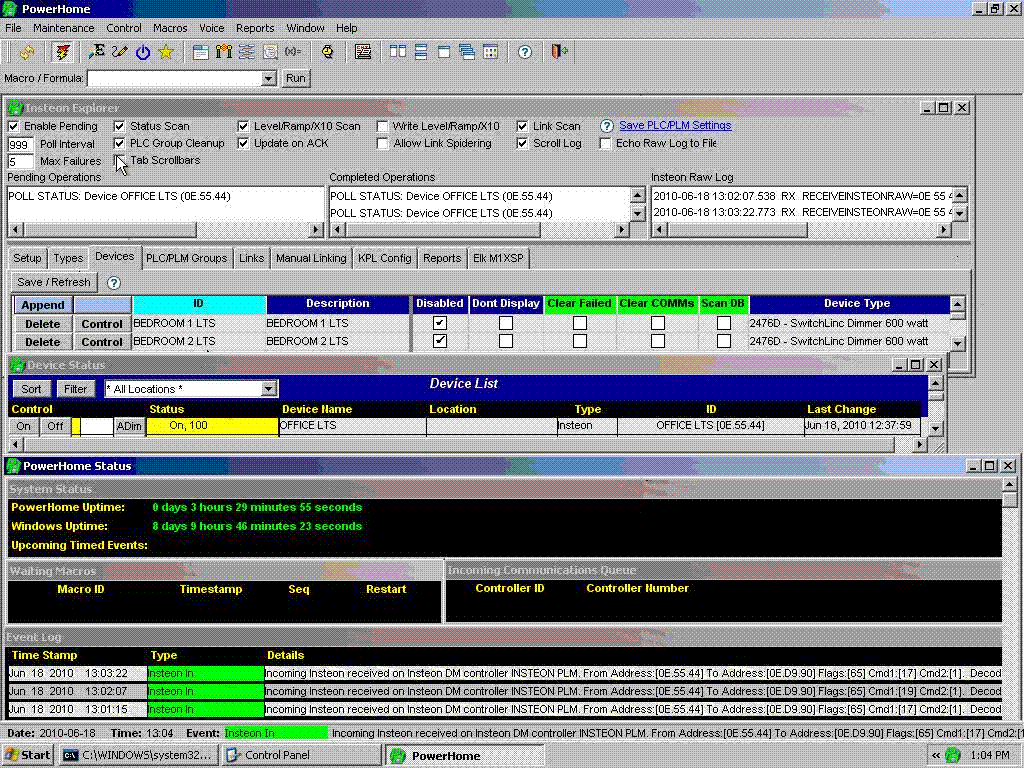Click the magic wand E toolbar icon
This screenshot has width=1024, height=768.
tap(97, 52)
